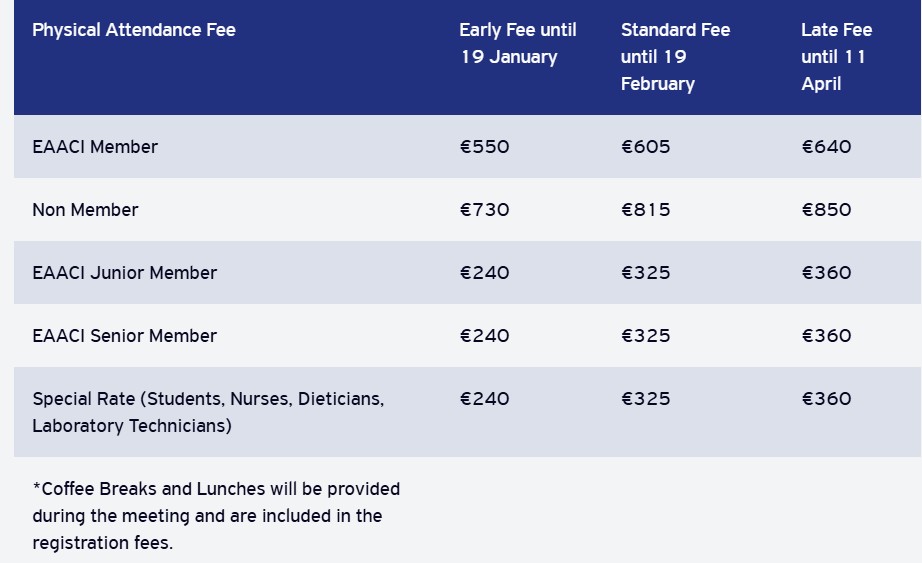
Task: Select the €850 Non Member late fee
Action: (x=827, y=210)
